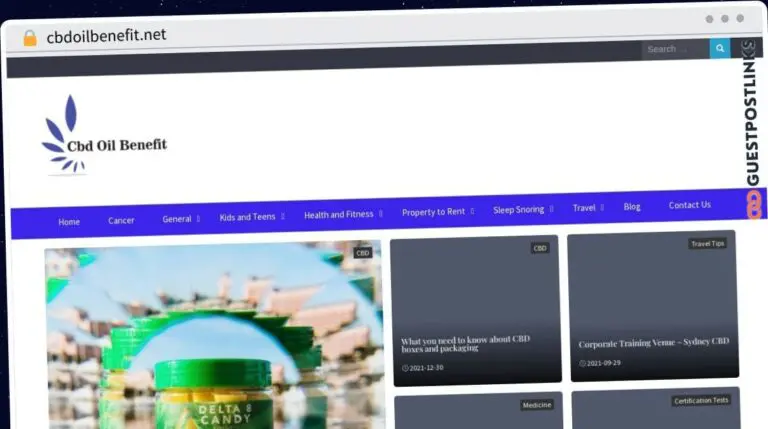The width and height of the screenshot is (768, 429).
Task: Expand the Health and Fitness submenu
Action: tap(381, 214)
